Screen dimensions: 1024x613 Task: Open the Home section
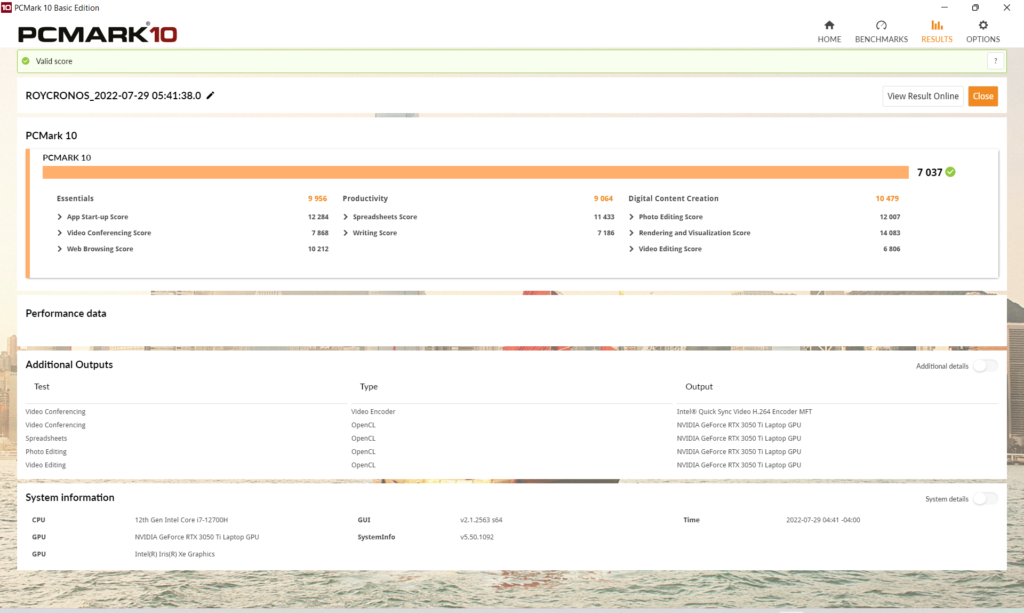[829, 31]
